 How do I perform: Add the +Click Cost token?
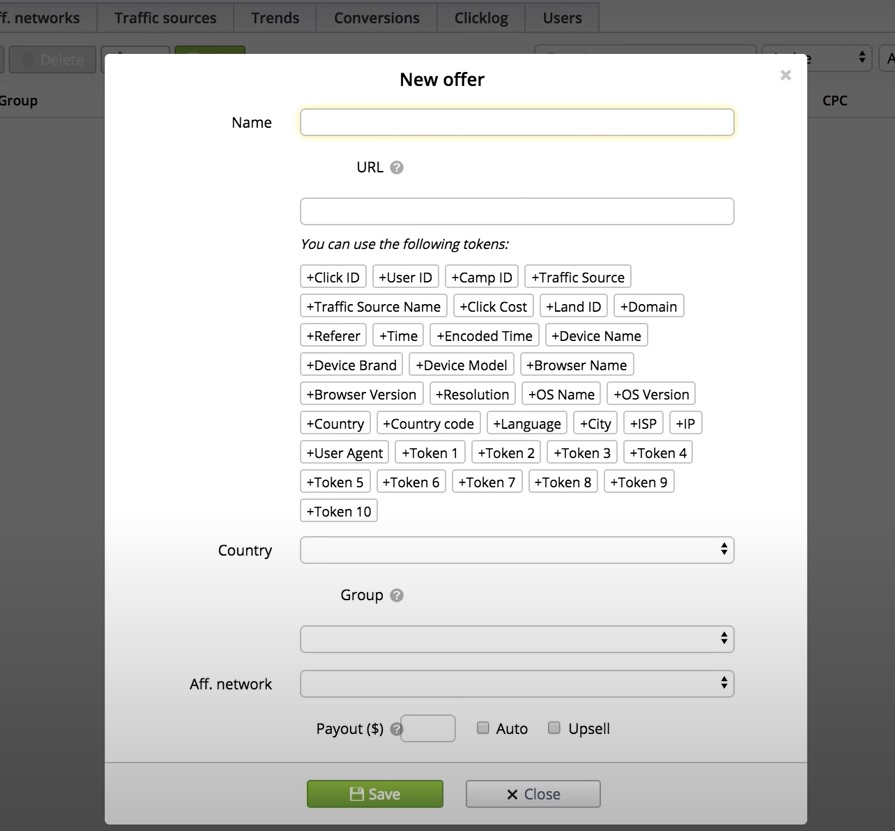(493, 306)
